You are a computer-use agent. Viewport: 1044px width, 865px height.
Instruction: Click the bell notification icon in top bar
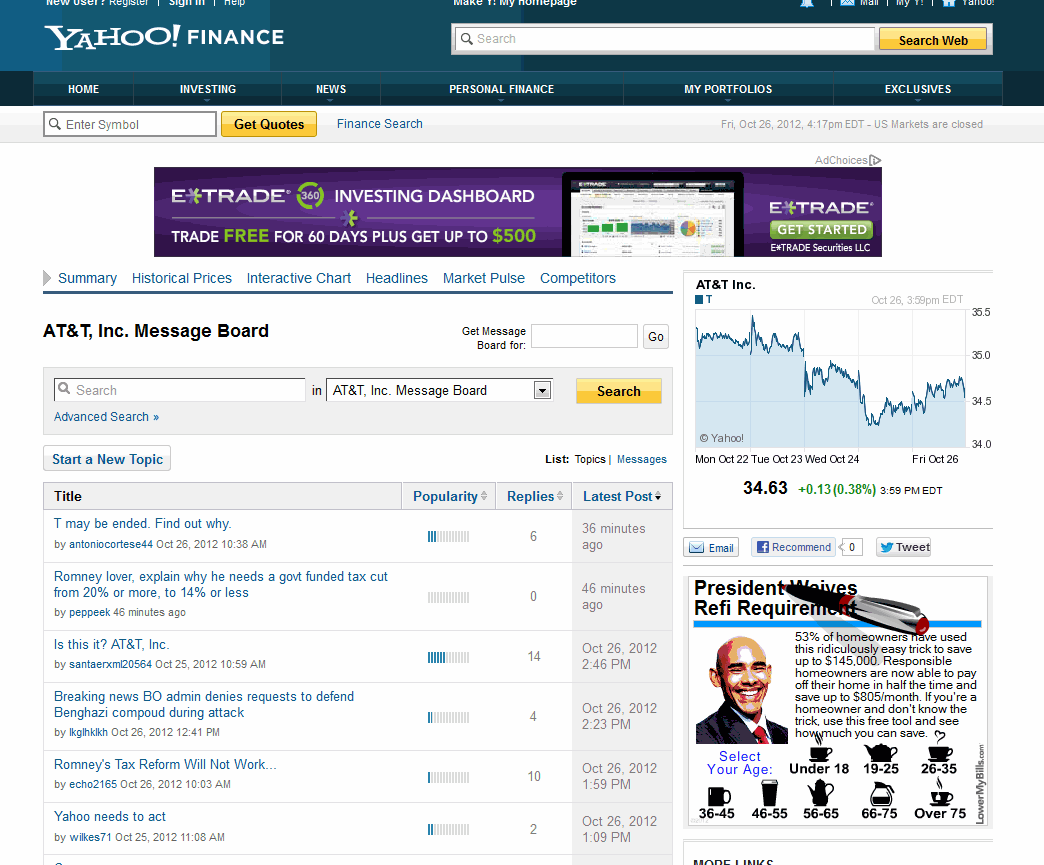[x=807, y=3]
